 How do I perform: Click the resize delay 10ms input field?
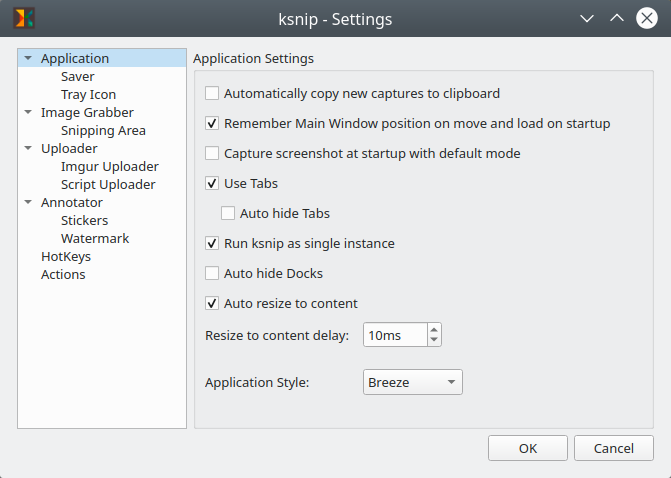pos(393,335)
